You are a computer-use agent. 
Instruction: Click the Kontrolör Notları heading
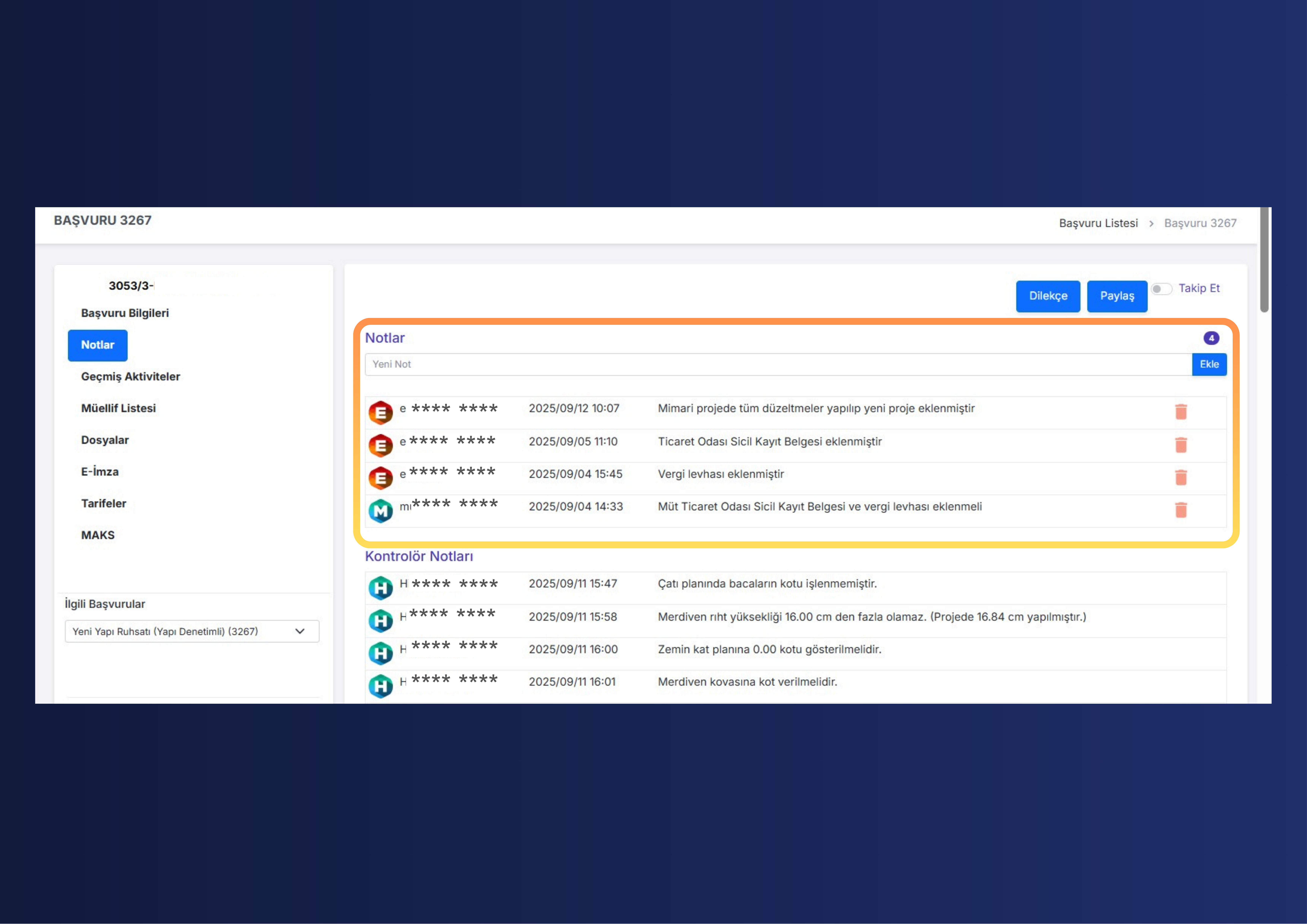pyautogui.click(x=419, y=556)
